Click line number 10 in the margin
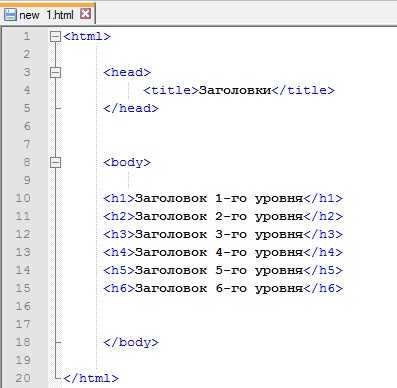 tap(23, 198)
